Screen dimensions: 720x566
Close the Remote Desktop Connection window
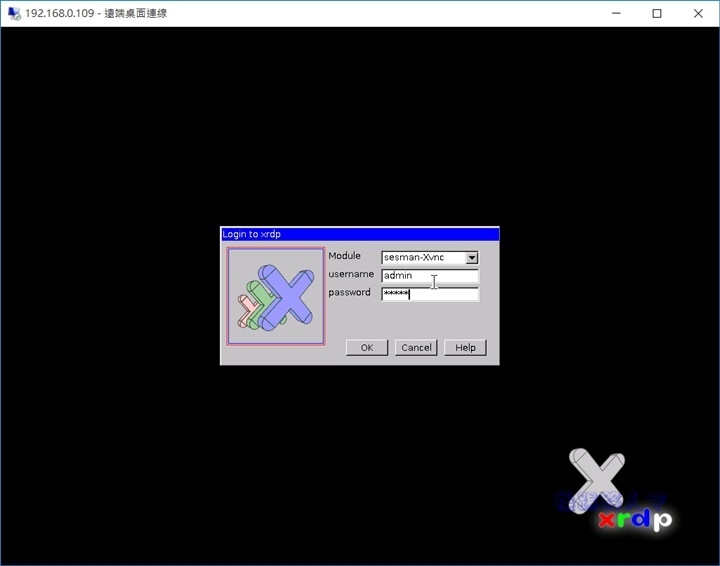[698, 13]
